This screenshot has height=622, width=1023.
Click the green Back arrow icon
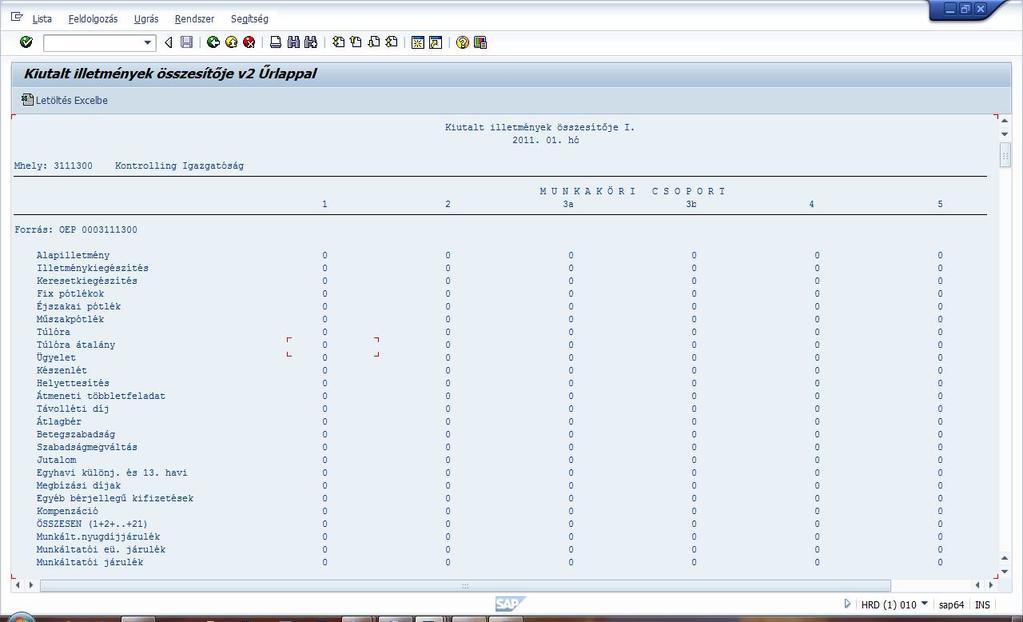213,42
